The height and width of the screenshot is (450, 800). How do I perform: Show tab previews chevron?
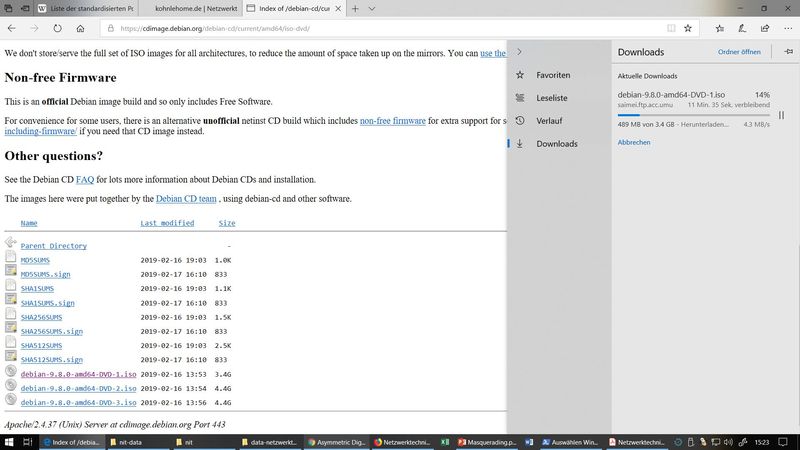(x=372, y=8)
